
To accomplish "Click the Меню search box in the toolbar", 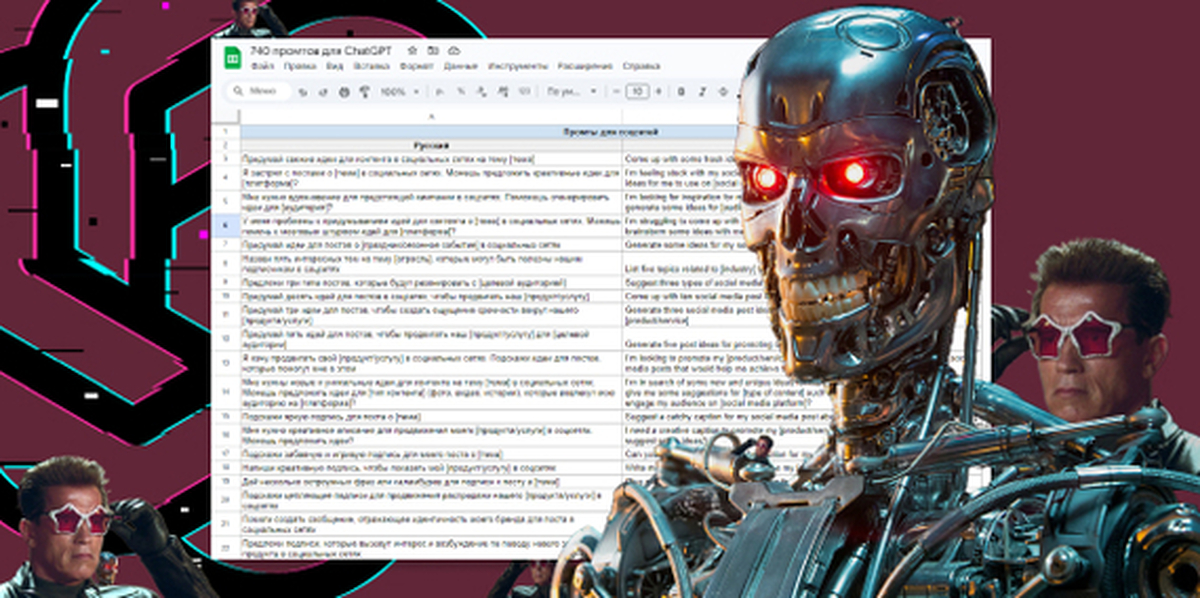I will point(259,91).
